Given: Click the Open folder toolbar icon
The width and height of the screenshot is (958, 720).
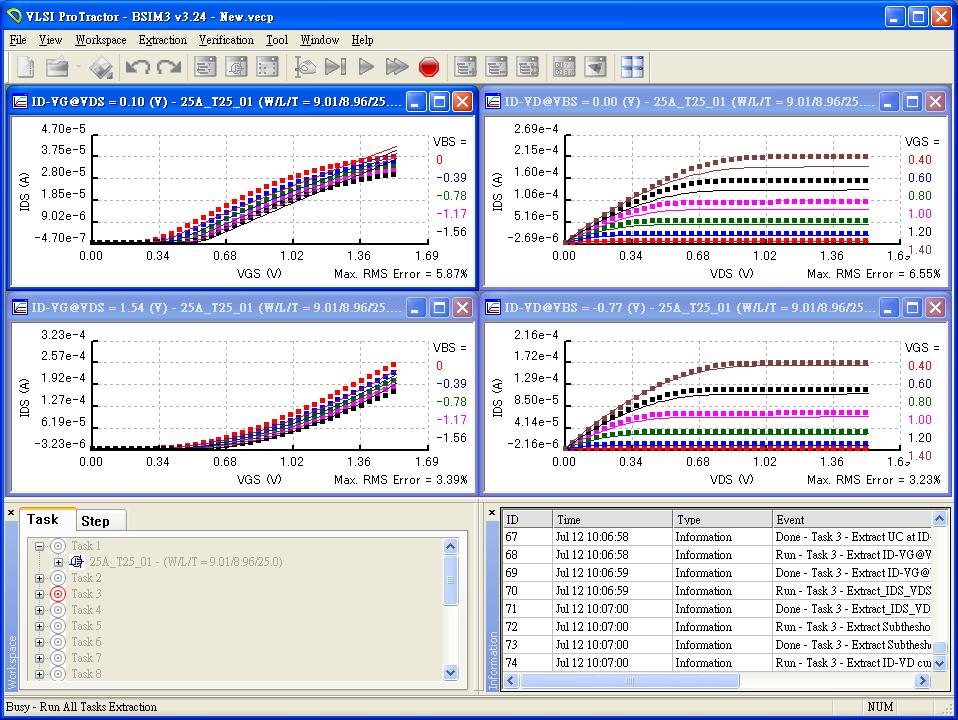Looking at the screenshot, I should (57, 67).
